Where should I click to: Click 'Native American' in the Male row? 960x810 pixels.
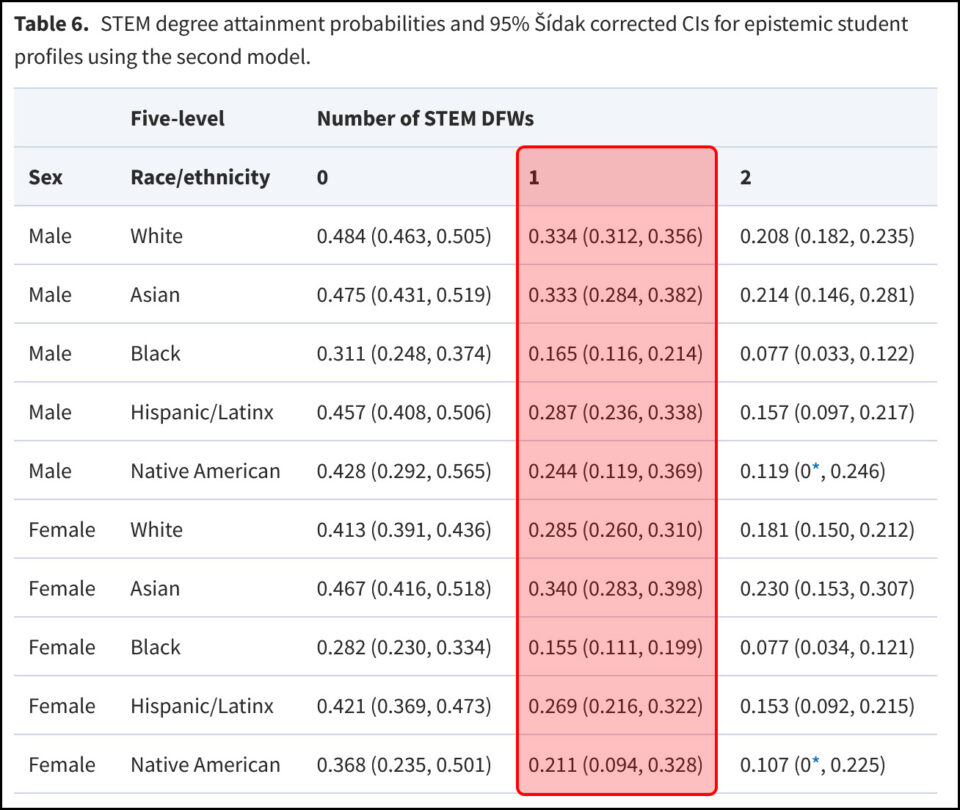[x=206, y=471]
